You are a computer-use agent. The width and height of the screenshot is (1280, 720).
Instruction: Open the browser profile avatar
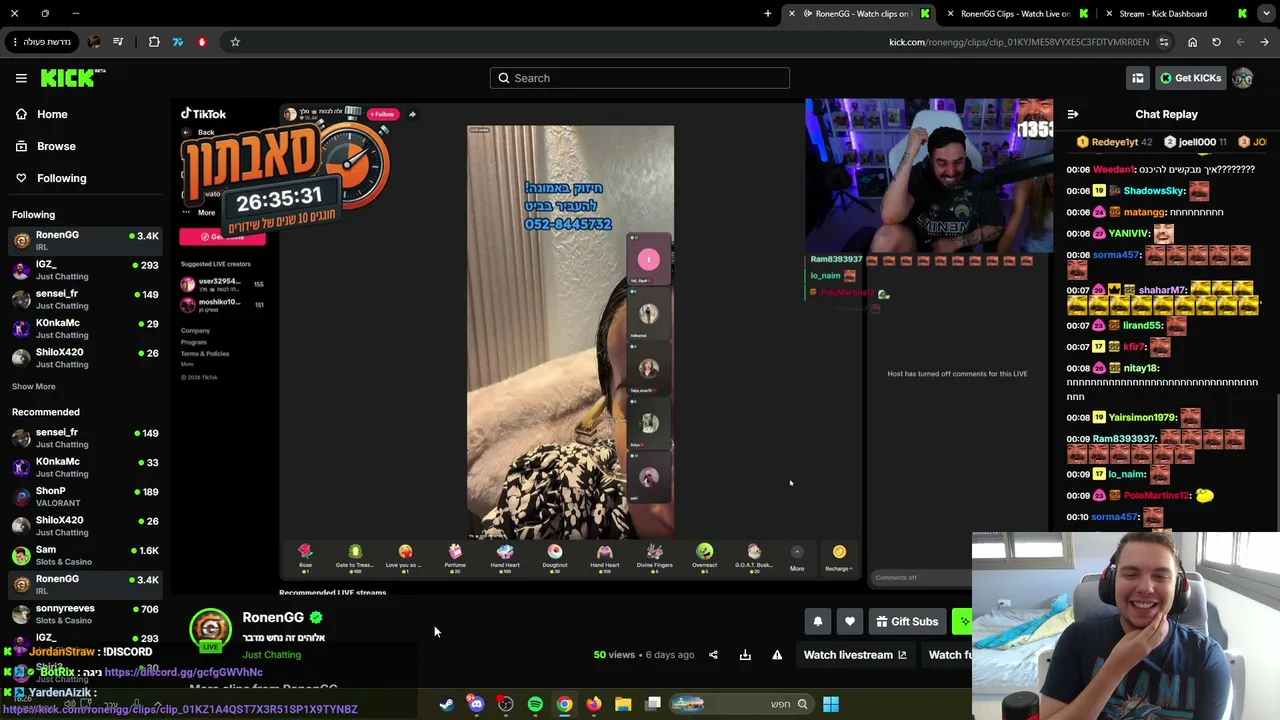[x=94, y=42]
